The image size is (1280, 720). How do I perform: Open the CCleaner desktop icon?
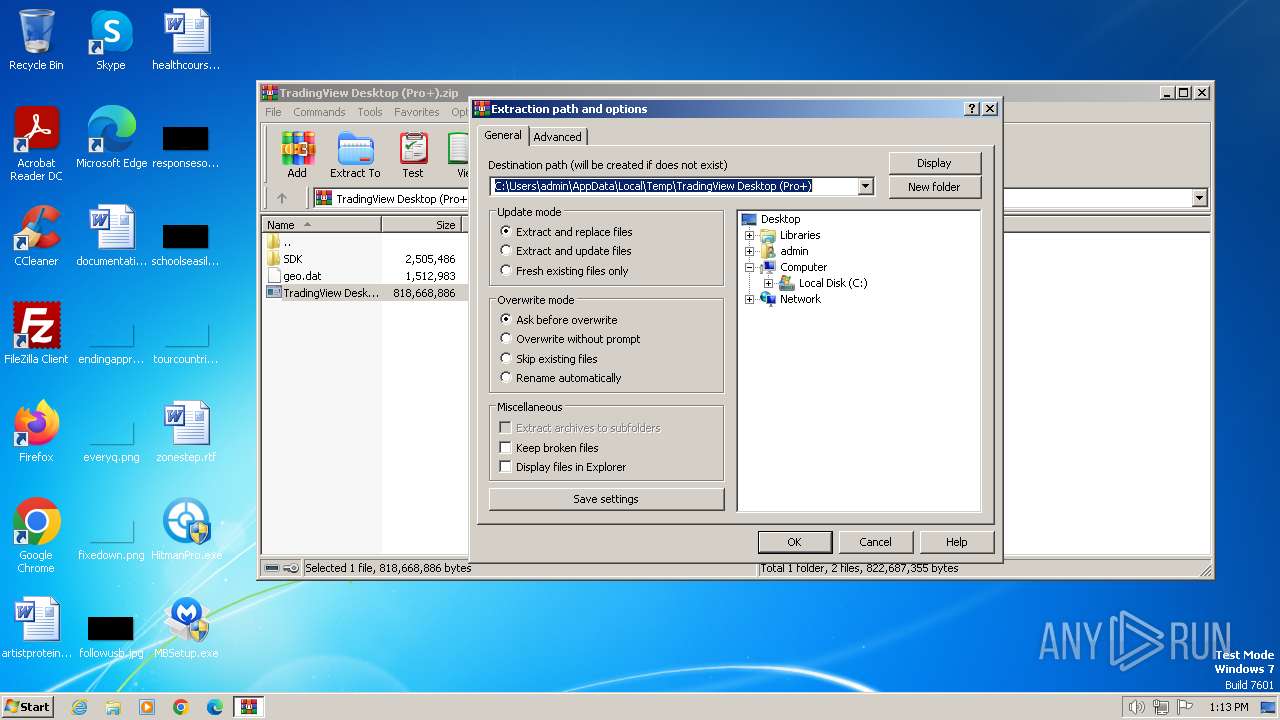point(36,236)
